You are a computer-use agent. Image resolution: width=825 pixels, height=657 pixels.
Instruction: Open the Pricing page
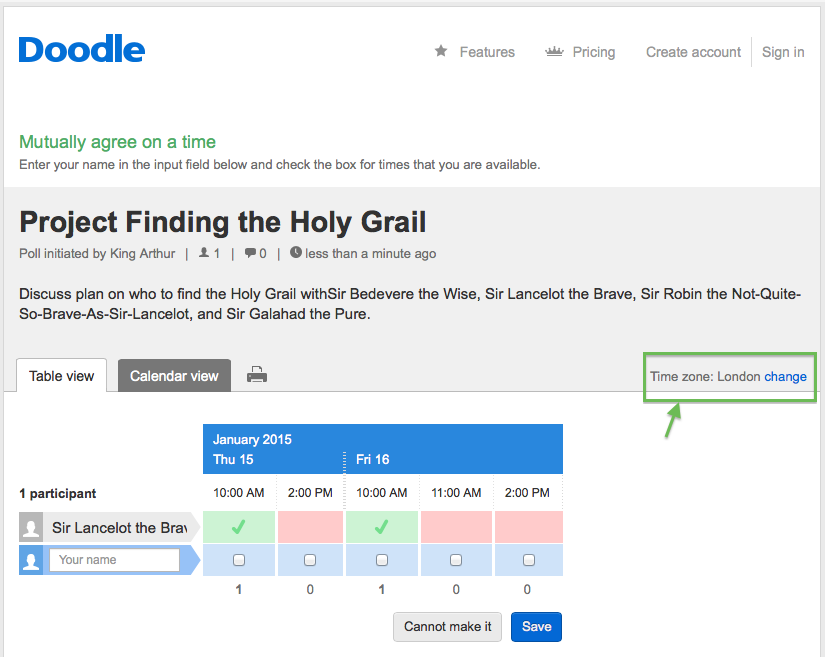[593, 52]
